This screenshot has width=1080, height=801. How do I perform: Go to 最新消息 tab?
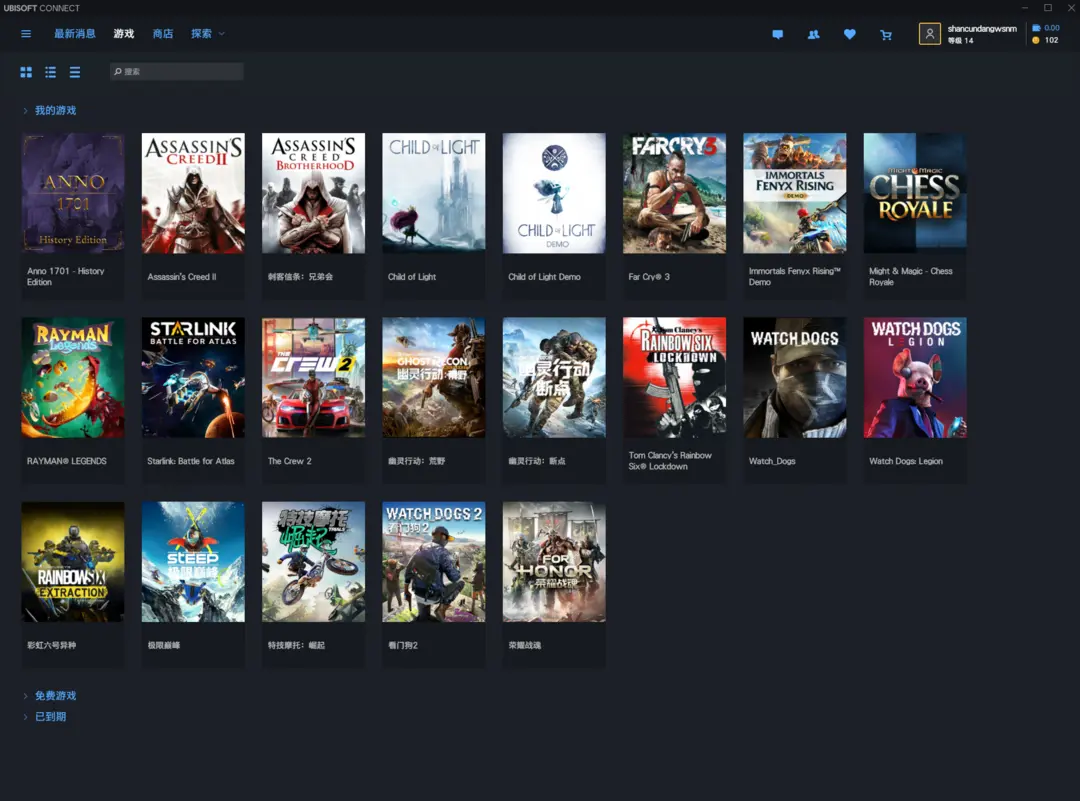75,34
